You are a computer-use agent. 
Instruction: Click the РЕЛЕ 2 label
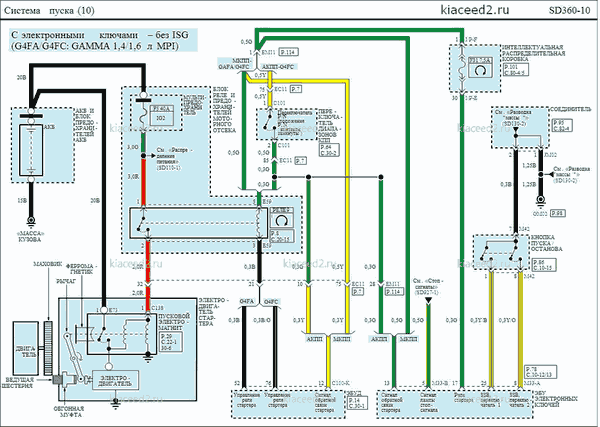pyautogui.click(x=282, y=210)
